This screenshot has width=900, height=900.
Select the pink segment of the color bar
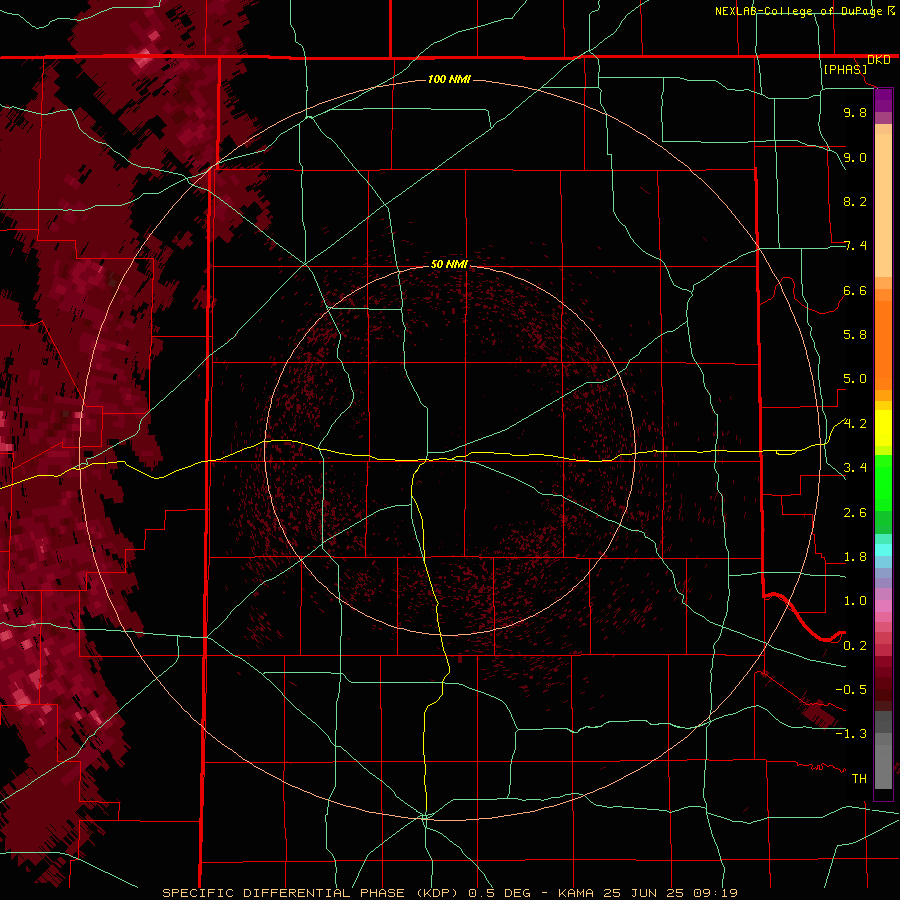tap(883, 606)
